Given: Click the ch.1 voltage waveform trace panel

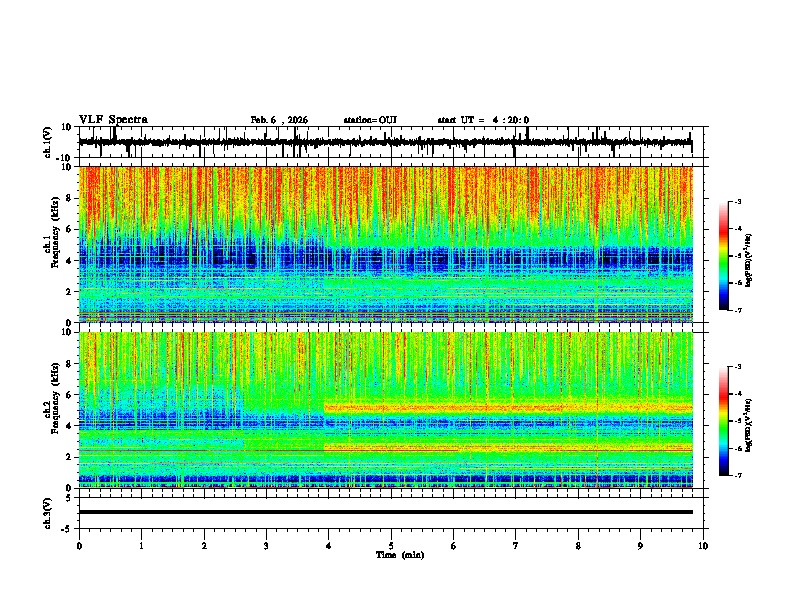Looking at the screenshot, I should pos(393,142).
